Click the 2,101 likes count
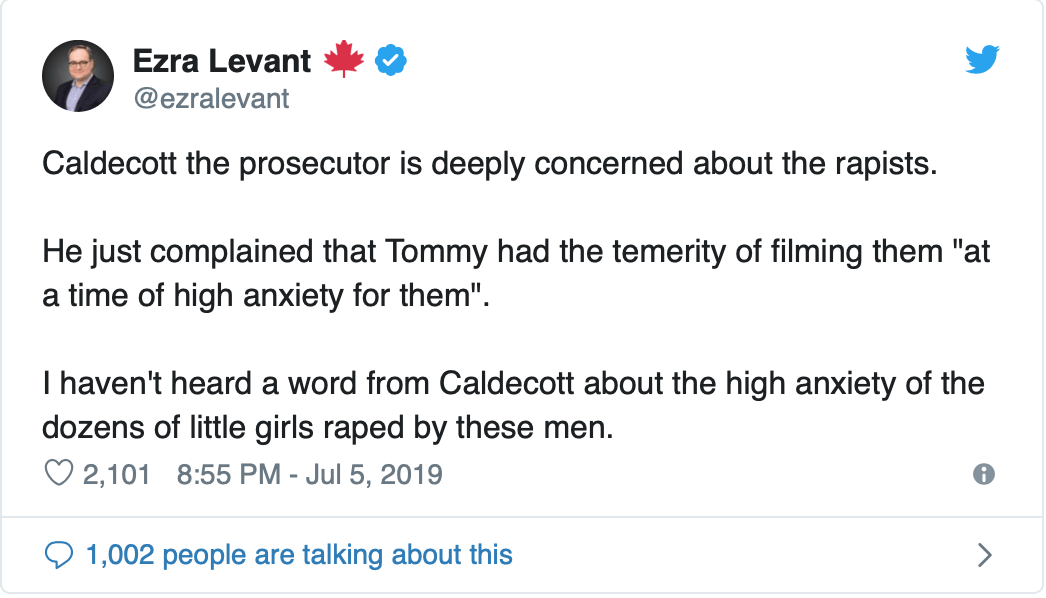Screen dimensions: 1046x598 click(116, 475)
